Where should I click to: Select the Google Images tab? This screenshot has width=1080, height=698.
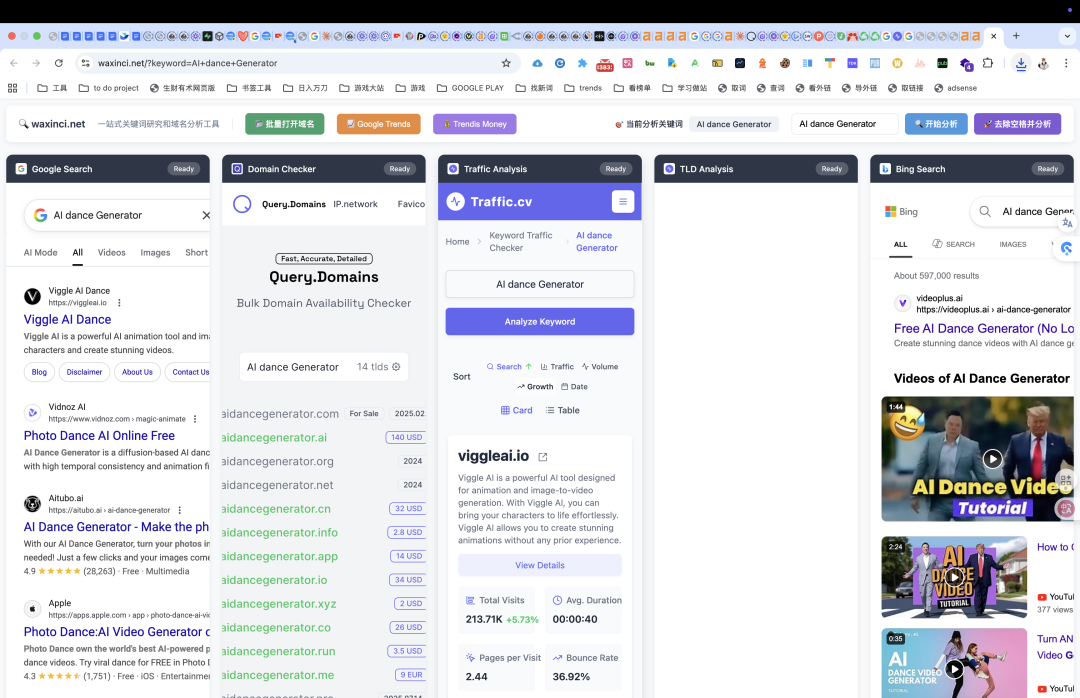155,252
